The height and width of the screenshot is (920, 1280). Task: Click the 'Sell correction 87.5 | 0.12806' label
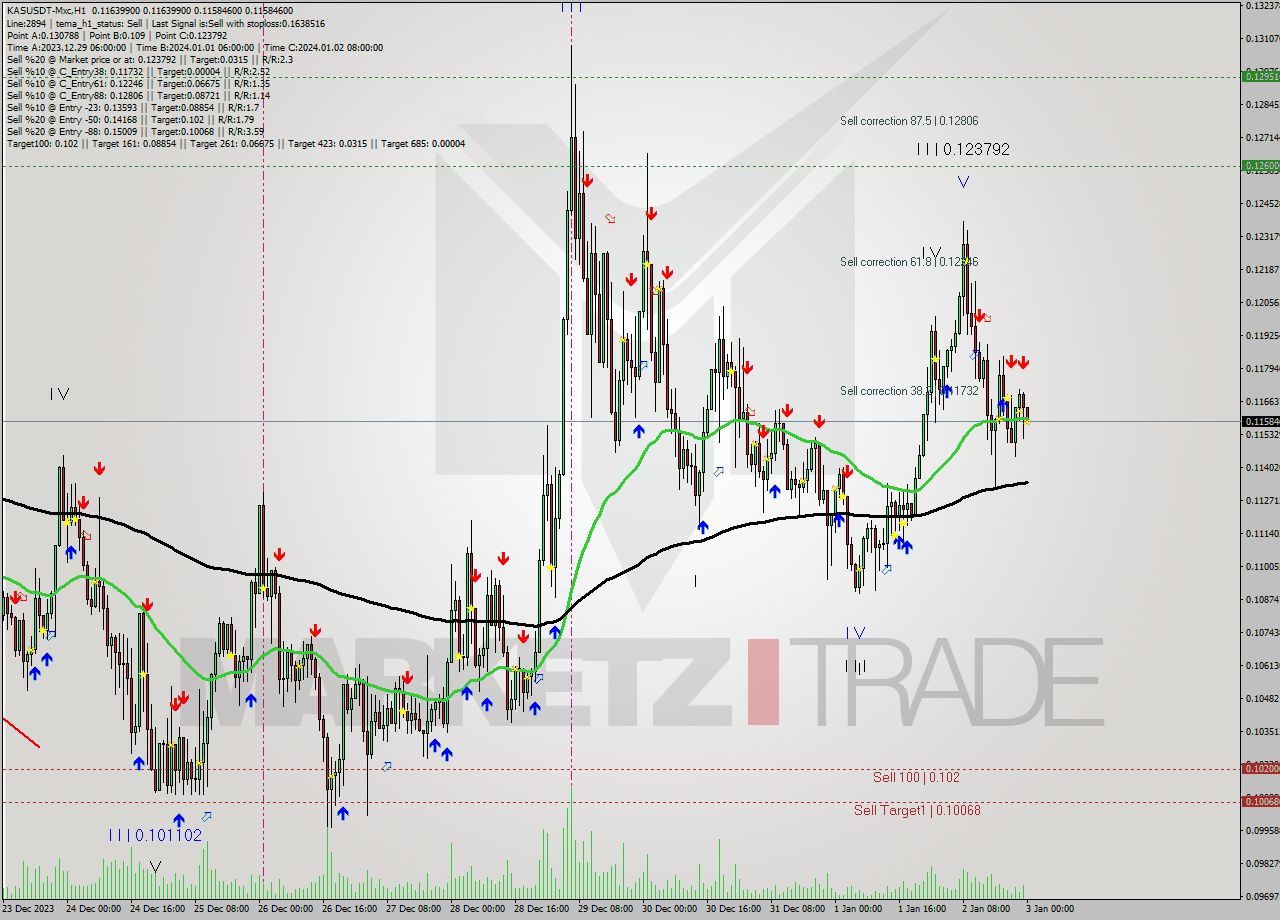click(909, 121)
